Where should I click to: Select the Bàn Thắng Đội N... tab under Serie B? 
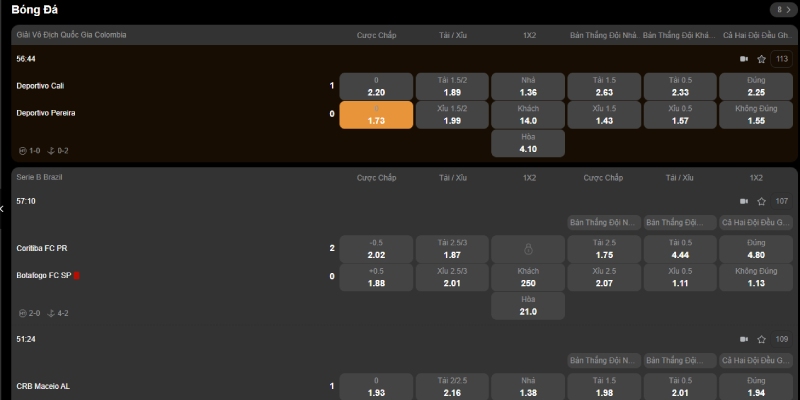click(x=603, y=222)
